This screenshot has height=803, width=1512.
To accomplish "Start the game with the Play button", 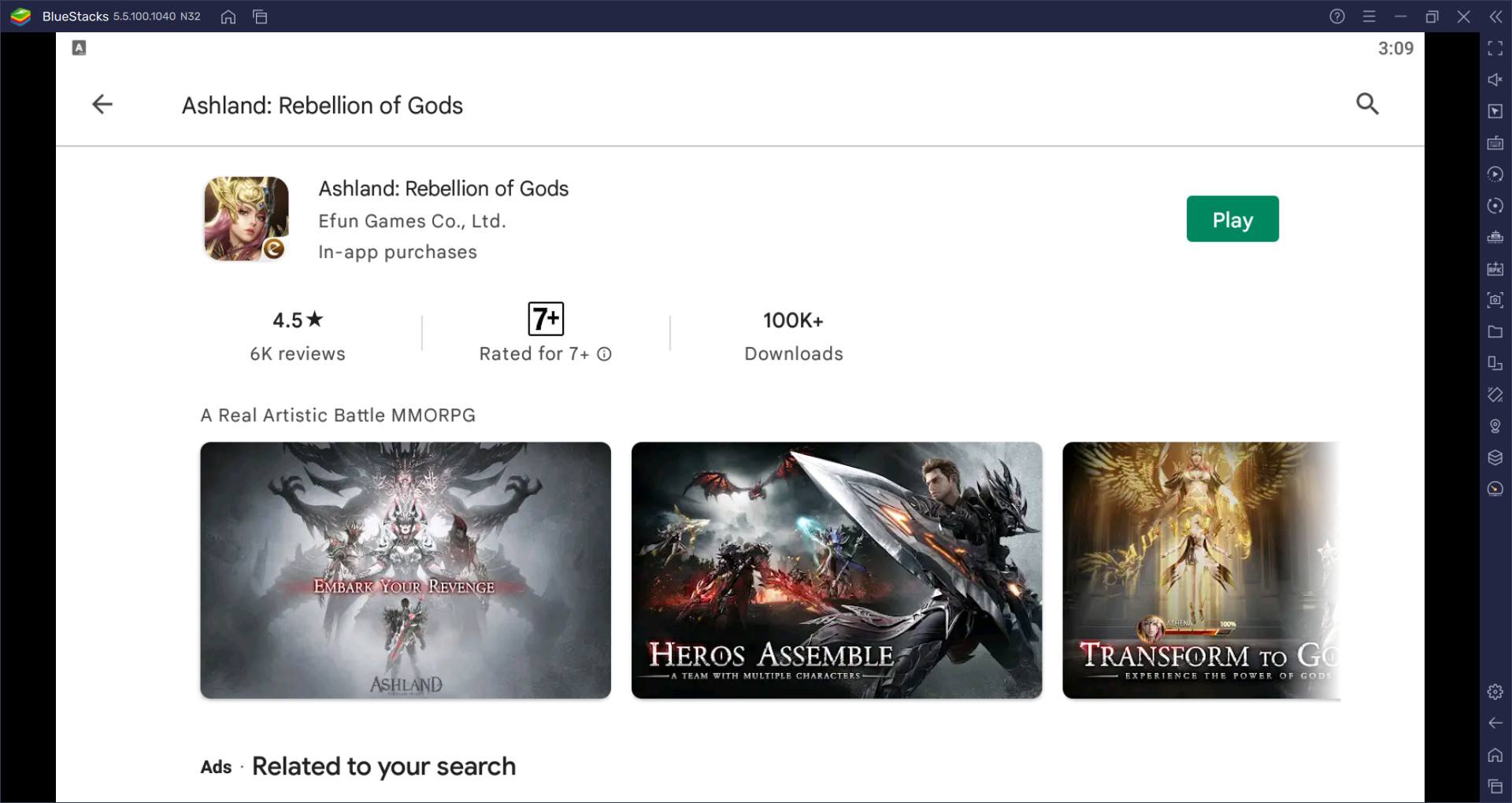I will coord(1232,219).
